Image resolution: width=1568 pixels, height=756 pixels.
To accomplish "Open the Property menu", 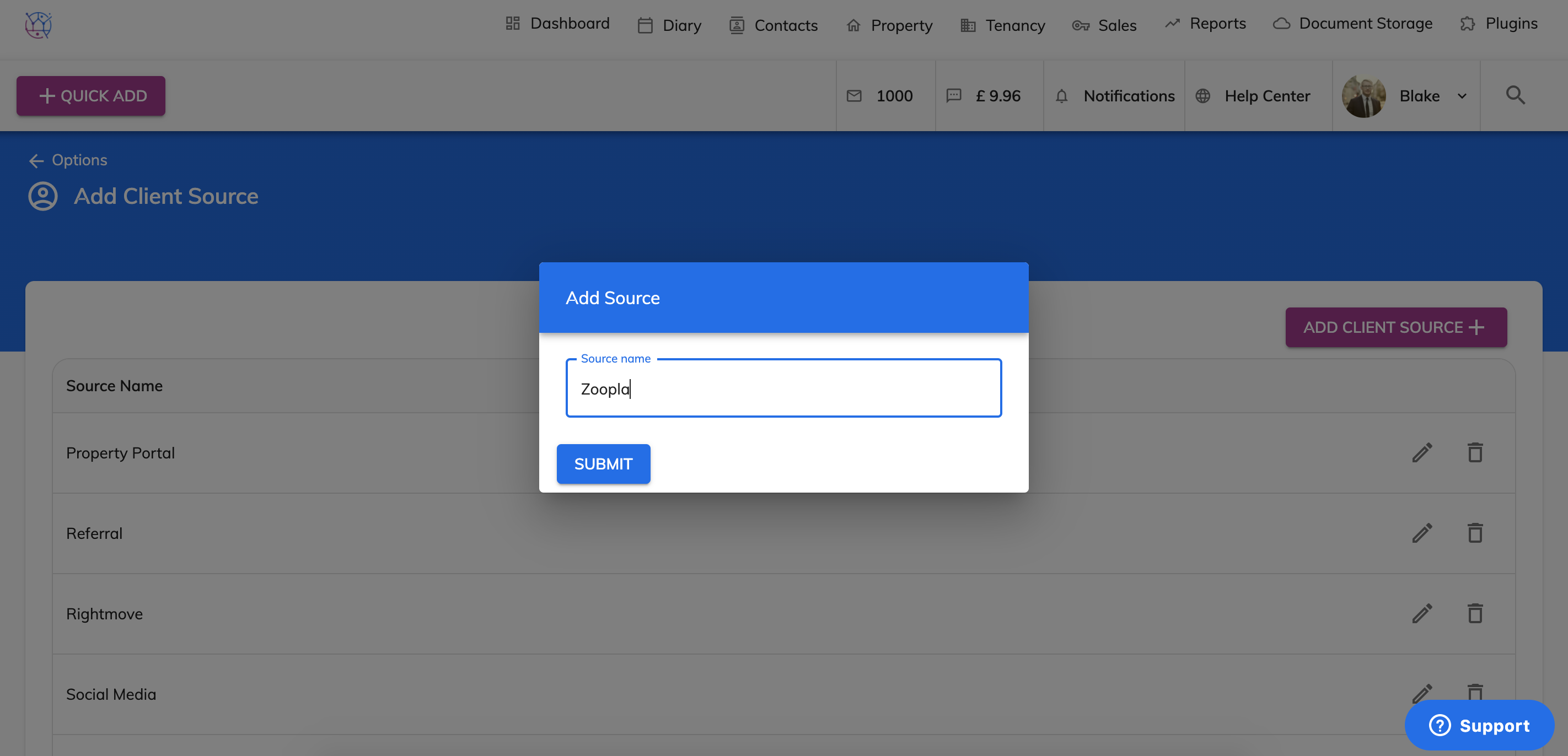I will coord(889,25).
